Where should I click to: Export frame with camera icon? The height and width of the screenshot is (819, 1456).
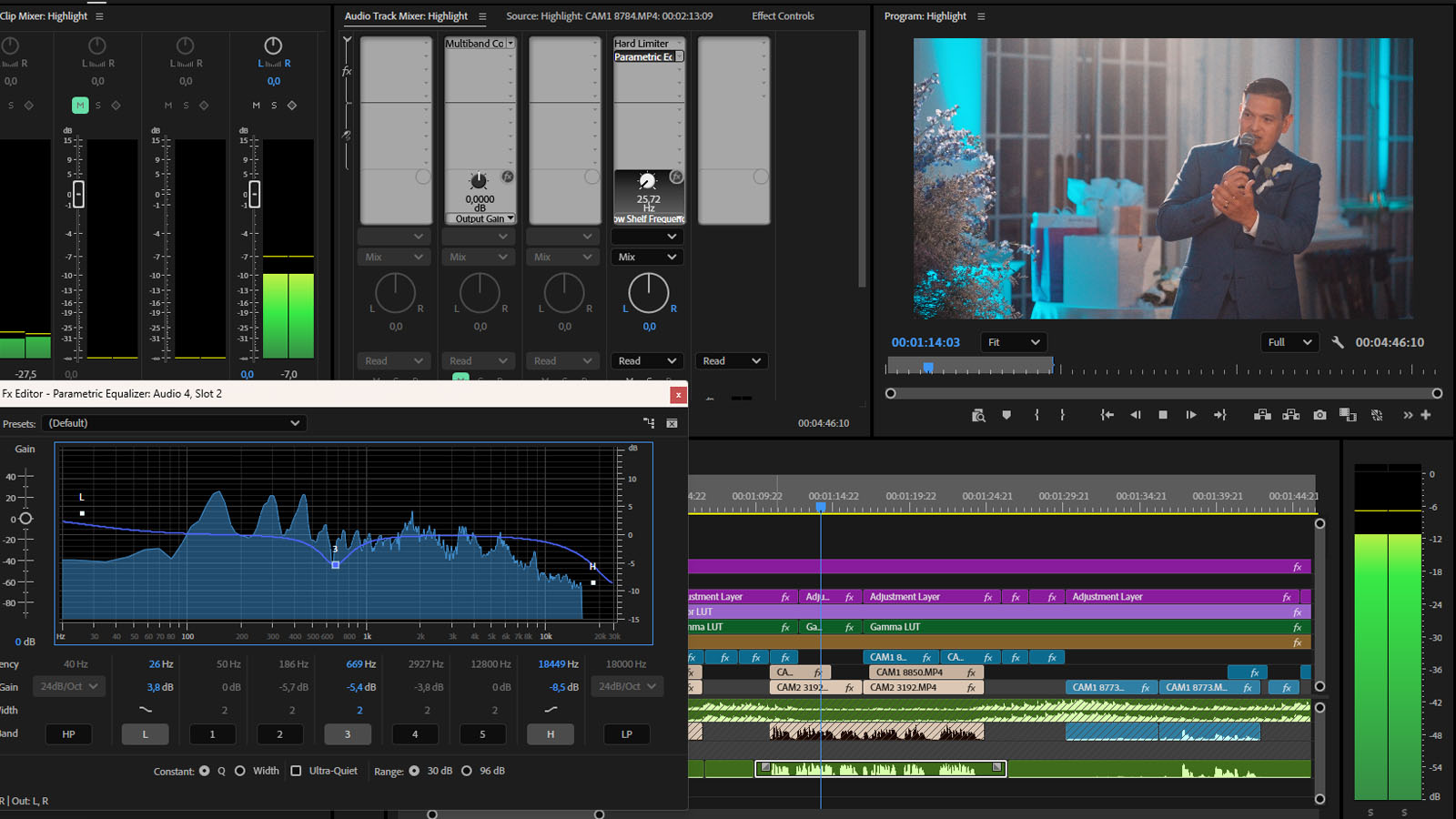(x=1319, y=415)
